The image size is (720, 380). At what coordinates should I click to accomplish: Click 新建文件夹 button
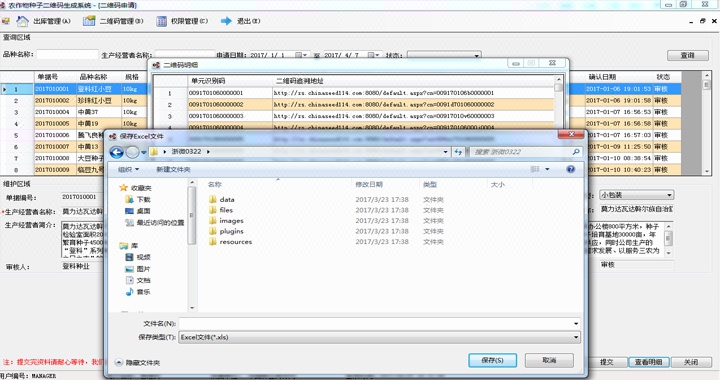(173, 169)
